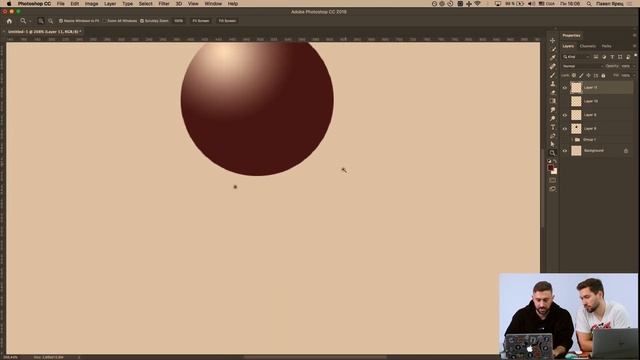Select the Clone Stamp tool
Screen dimensions: 640x360
click(x=553, y=84)
